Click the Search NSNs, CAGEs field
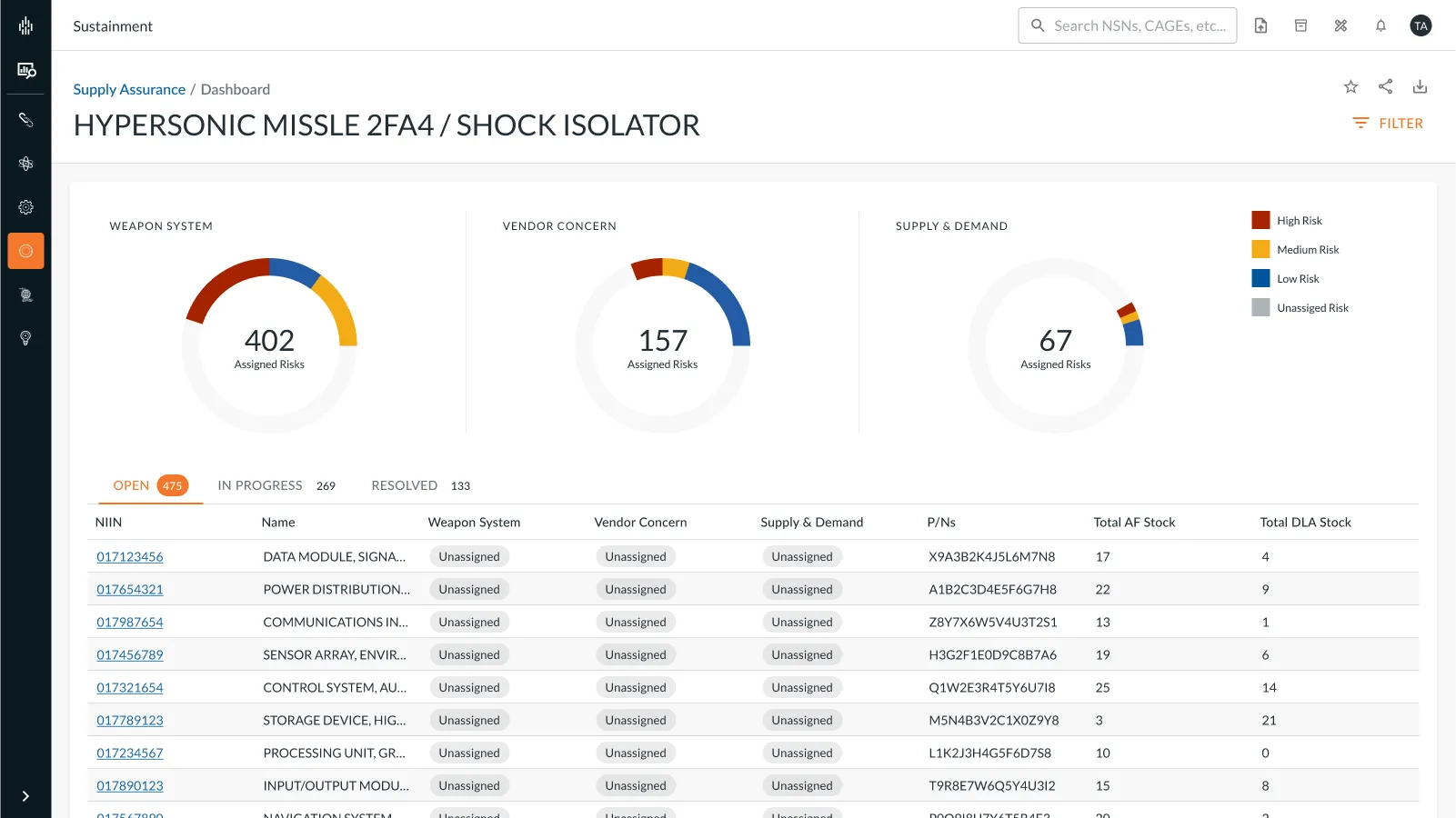 [x=1139, y=25]
